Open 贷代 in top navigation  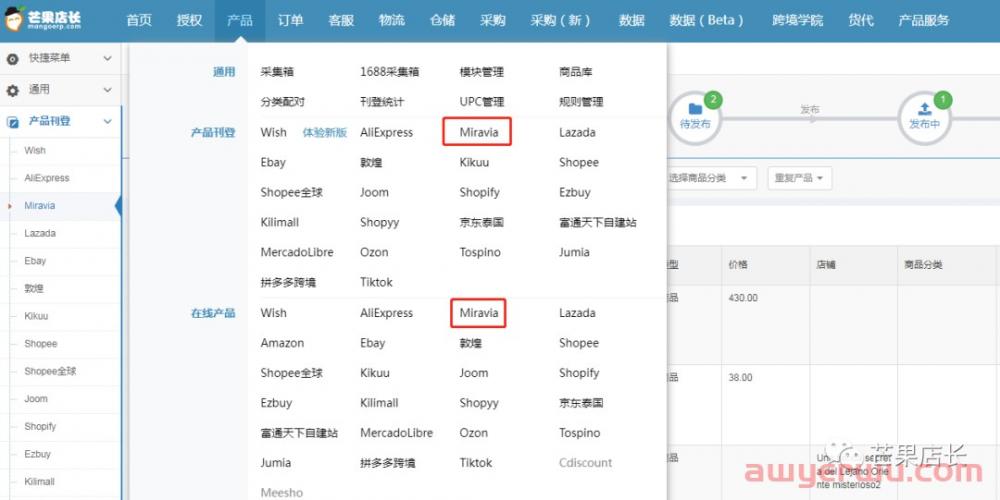[x=860, y=20]
